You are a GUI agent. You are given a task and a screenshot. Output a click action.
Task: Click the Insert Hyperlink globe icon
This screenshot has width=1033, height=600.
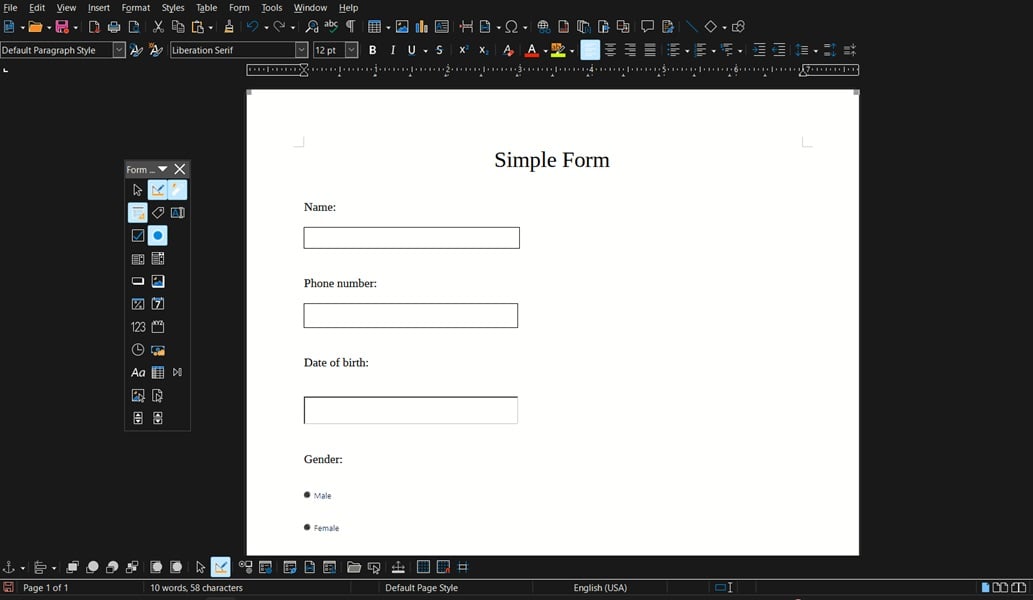click(x=544, y=26)
